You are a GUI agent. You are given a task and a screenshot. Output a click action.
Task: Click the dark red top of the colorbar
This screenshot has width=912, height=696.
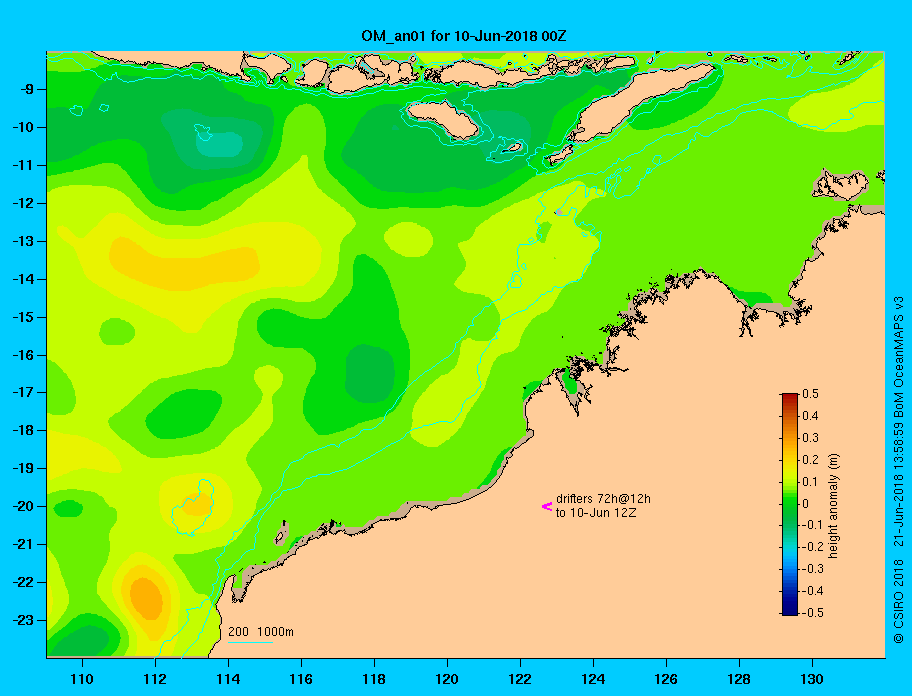(790, 397)
